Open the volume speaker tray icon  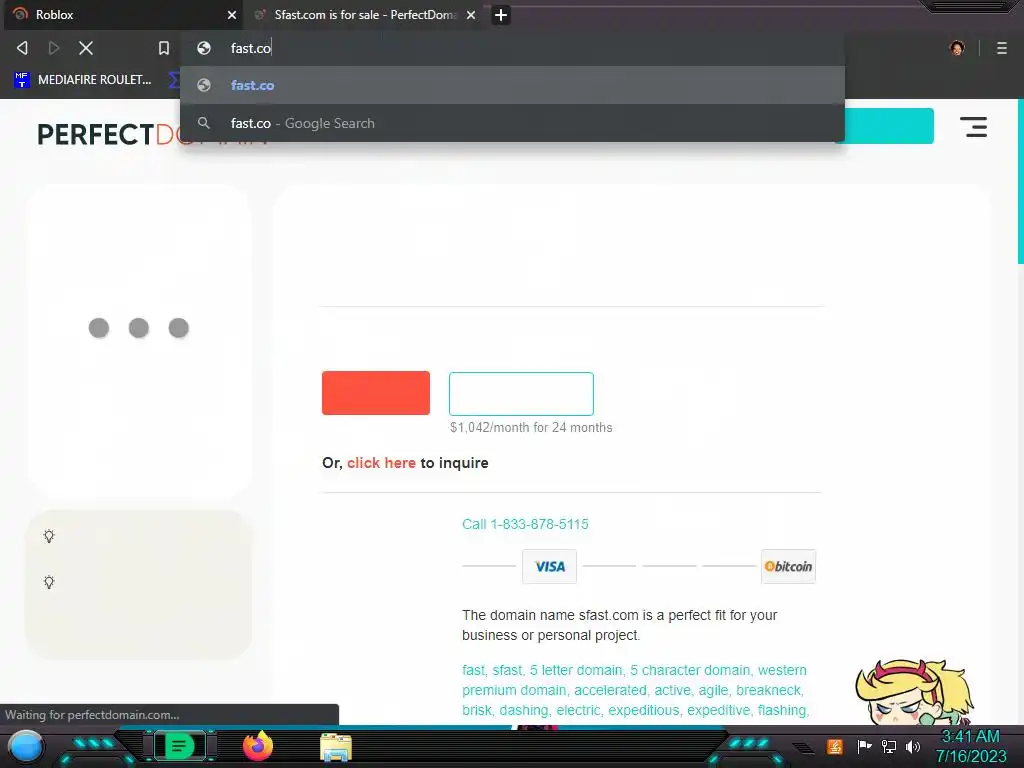[x=912, y=746]
